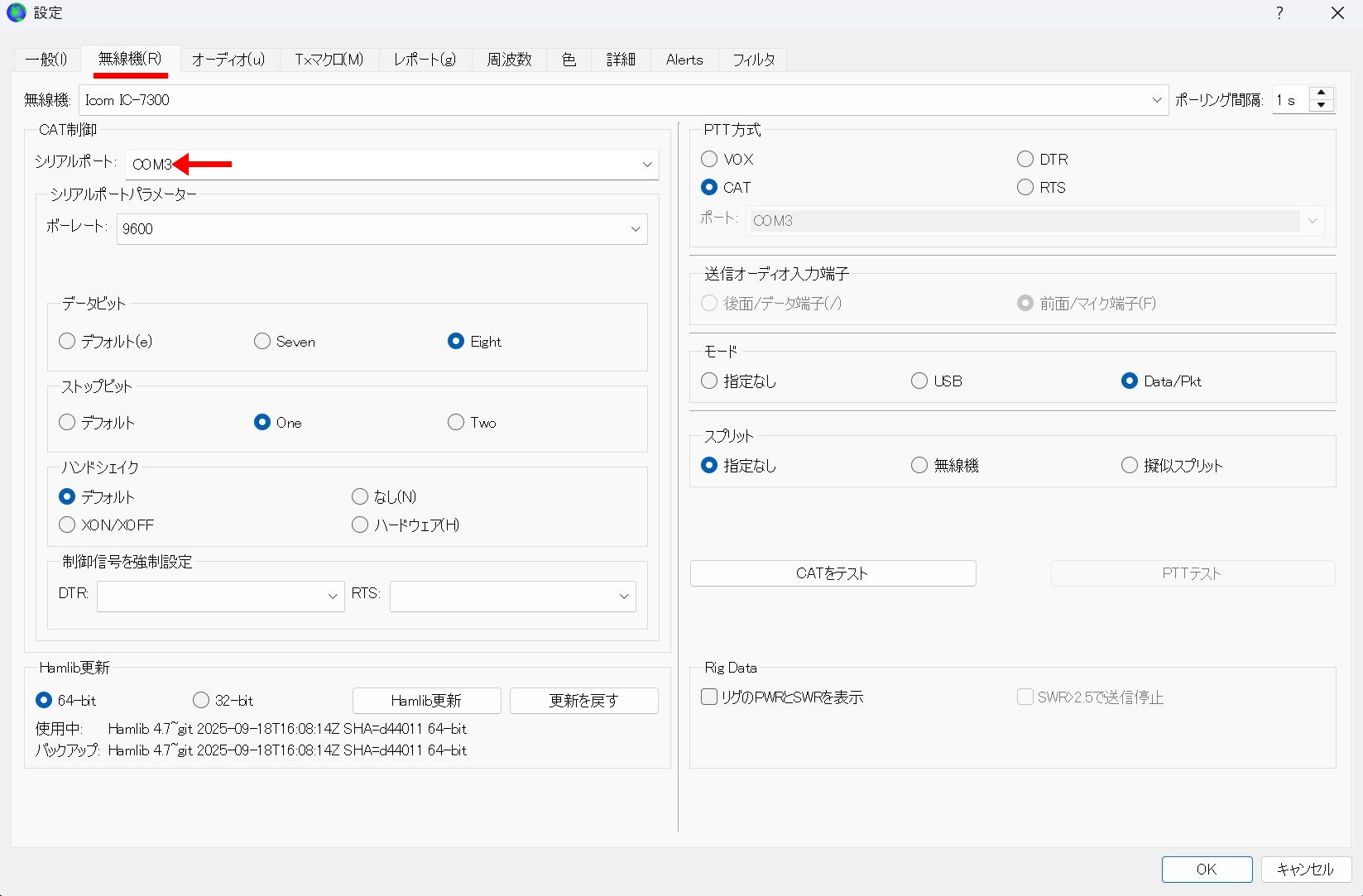The width and height of the screenshot is (1363, 896).
Task: Select RTS as PTT method
Action: (x=1025, y=188)
